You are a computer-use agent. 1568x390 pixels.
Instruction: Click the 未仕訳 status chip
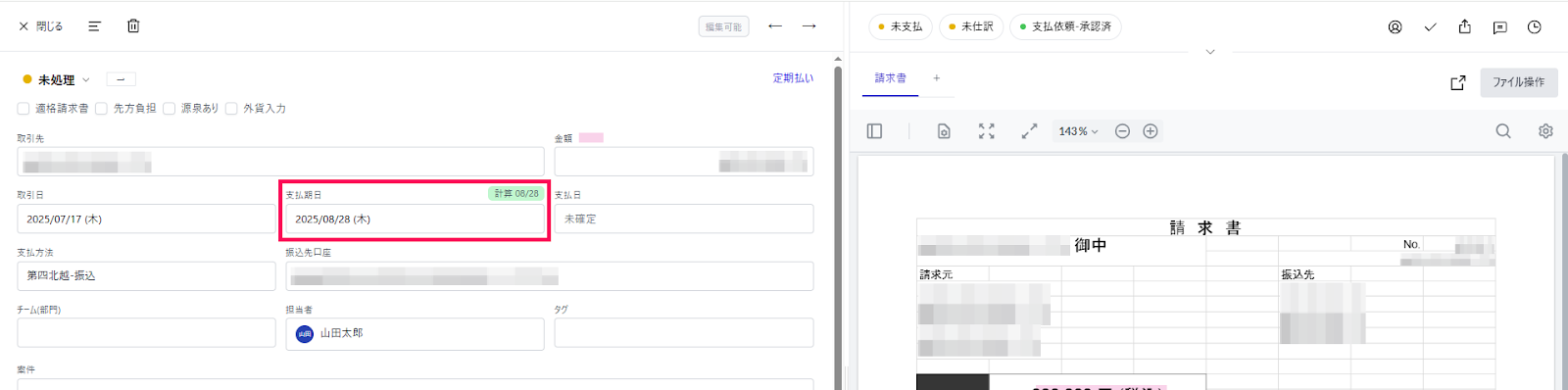tap(970, 26)
